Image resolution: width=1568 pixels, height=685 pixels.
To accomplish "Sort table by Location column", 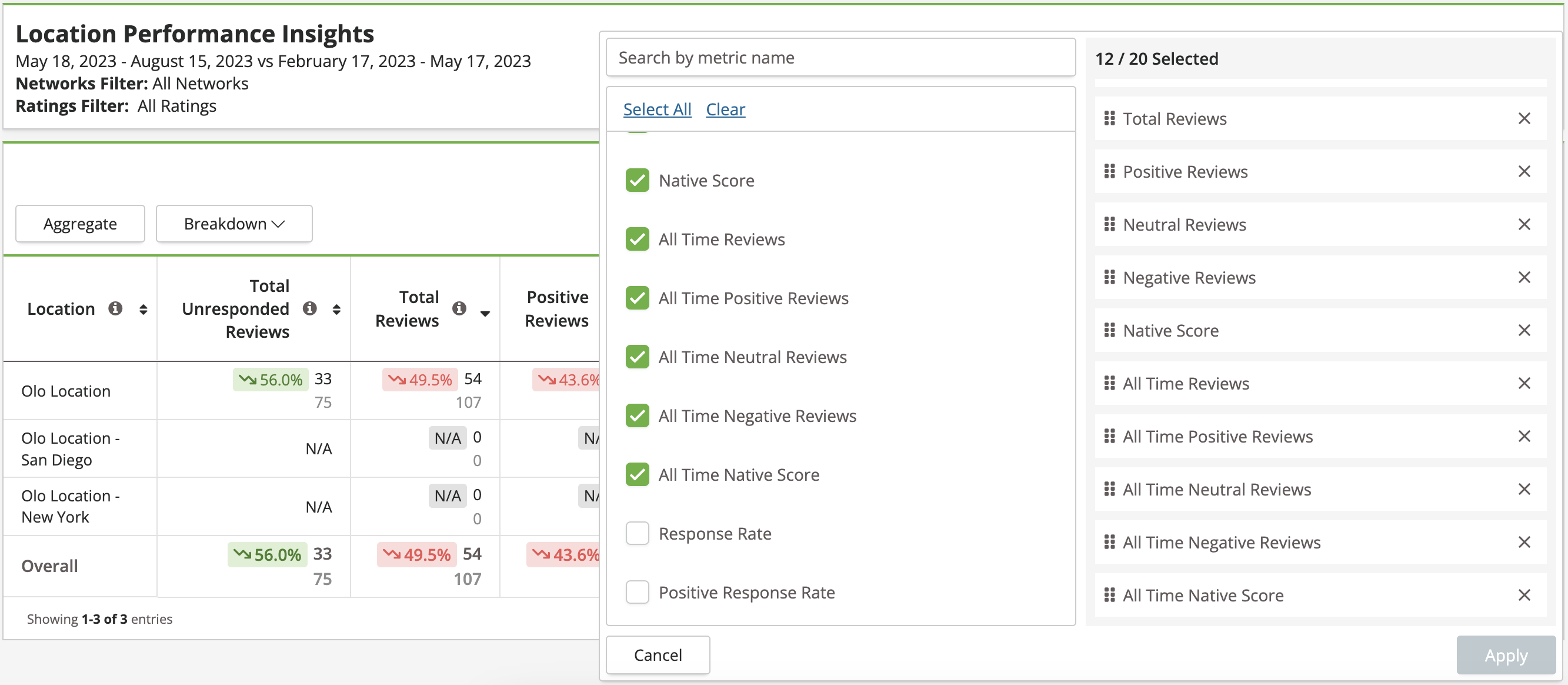I will point(143,310).
